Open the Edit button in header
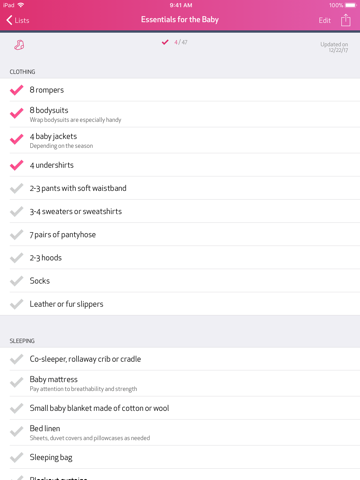 [x=324, y=20]
